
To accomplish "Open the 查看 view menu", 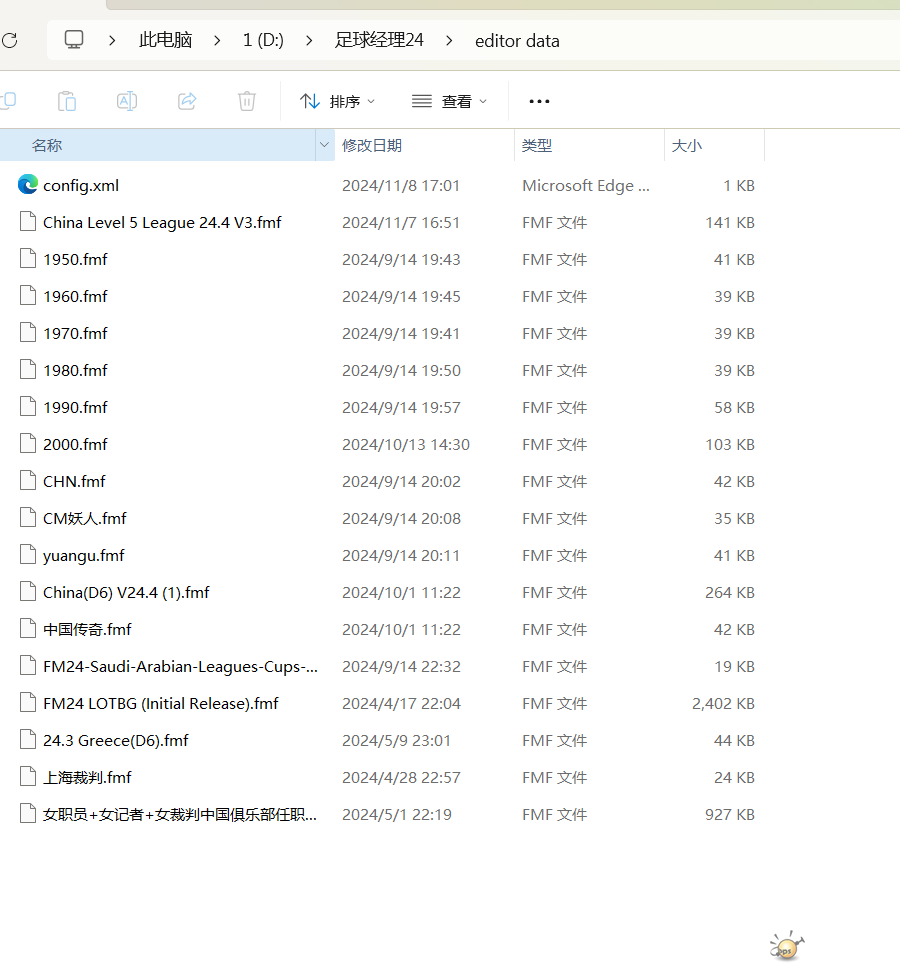I will click(450, 101).
